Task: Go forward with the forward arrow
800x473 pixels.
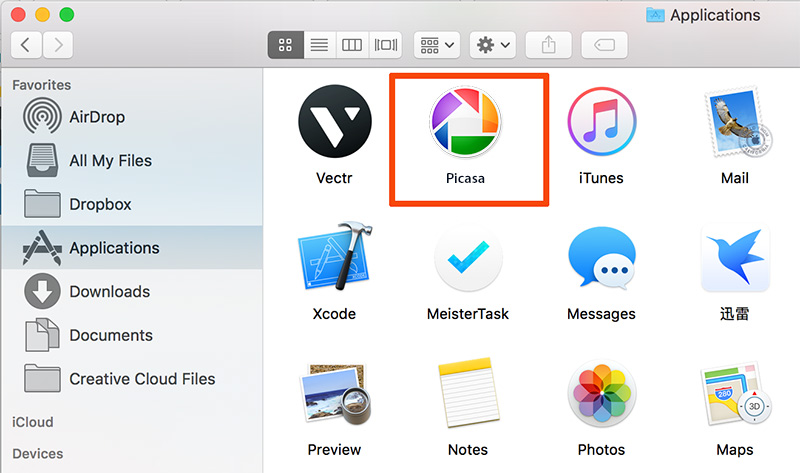Action: tap(58, 45)
